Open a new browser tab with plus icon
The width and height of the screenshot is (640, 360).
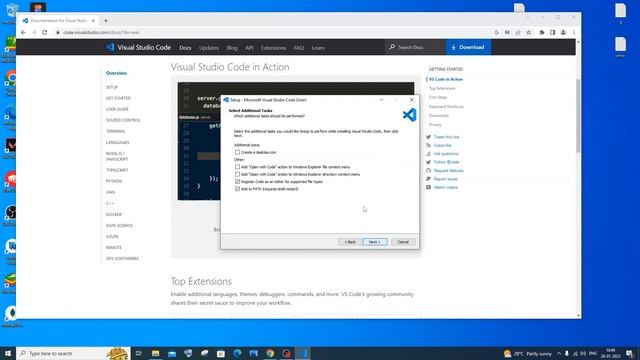pyautogui.click(x=106, y=20)
